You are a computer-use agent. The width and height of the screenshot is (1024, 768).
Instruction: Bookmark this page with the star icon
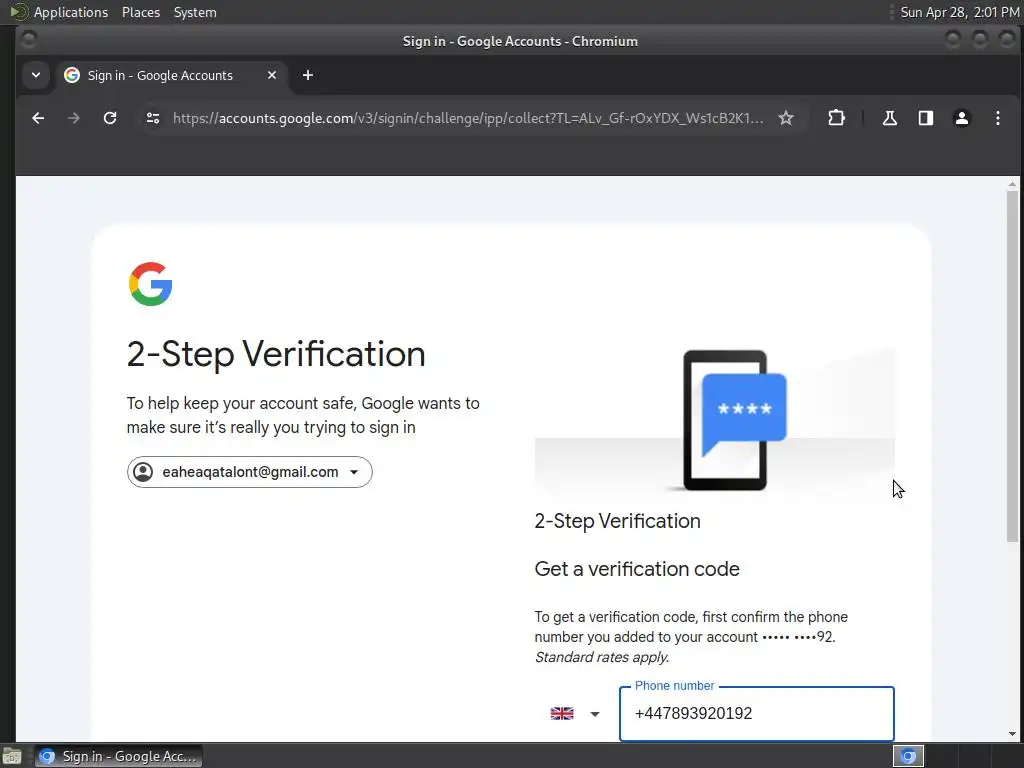tap(786, 118)
